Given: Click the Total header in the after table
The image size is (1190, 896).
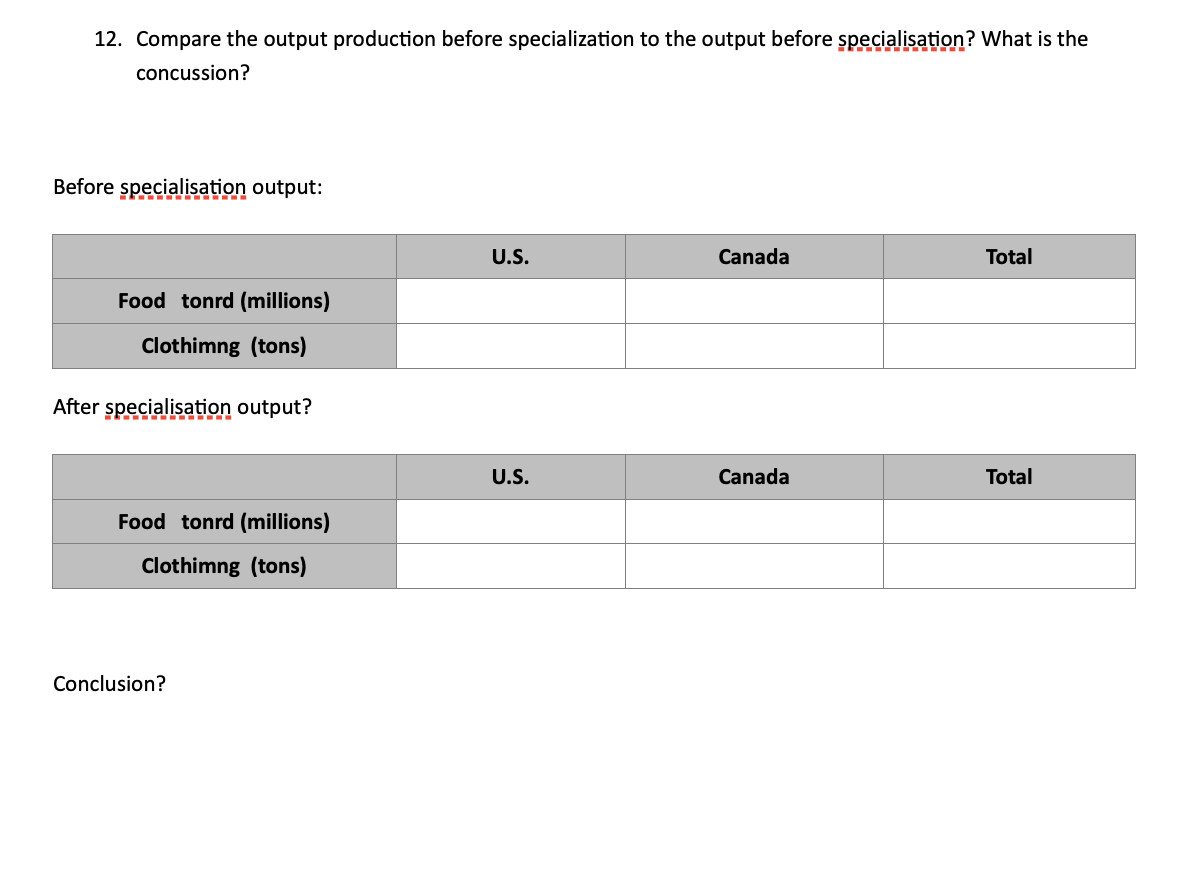Looking at the screenshot, I should 1008,476.
